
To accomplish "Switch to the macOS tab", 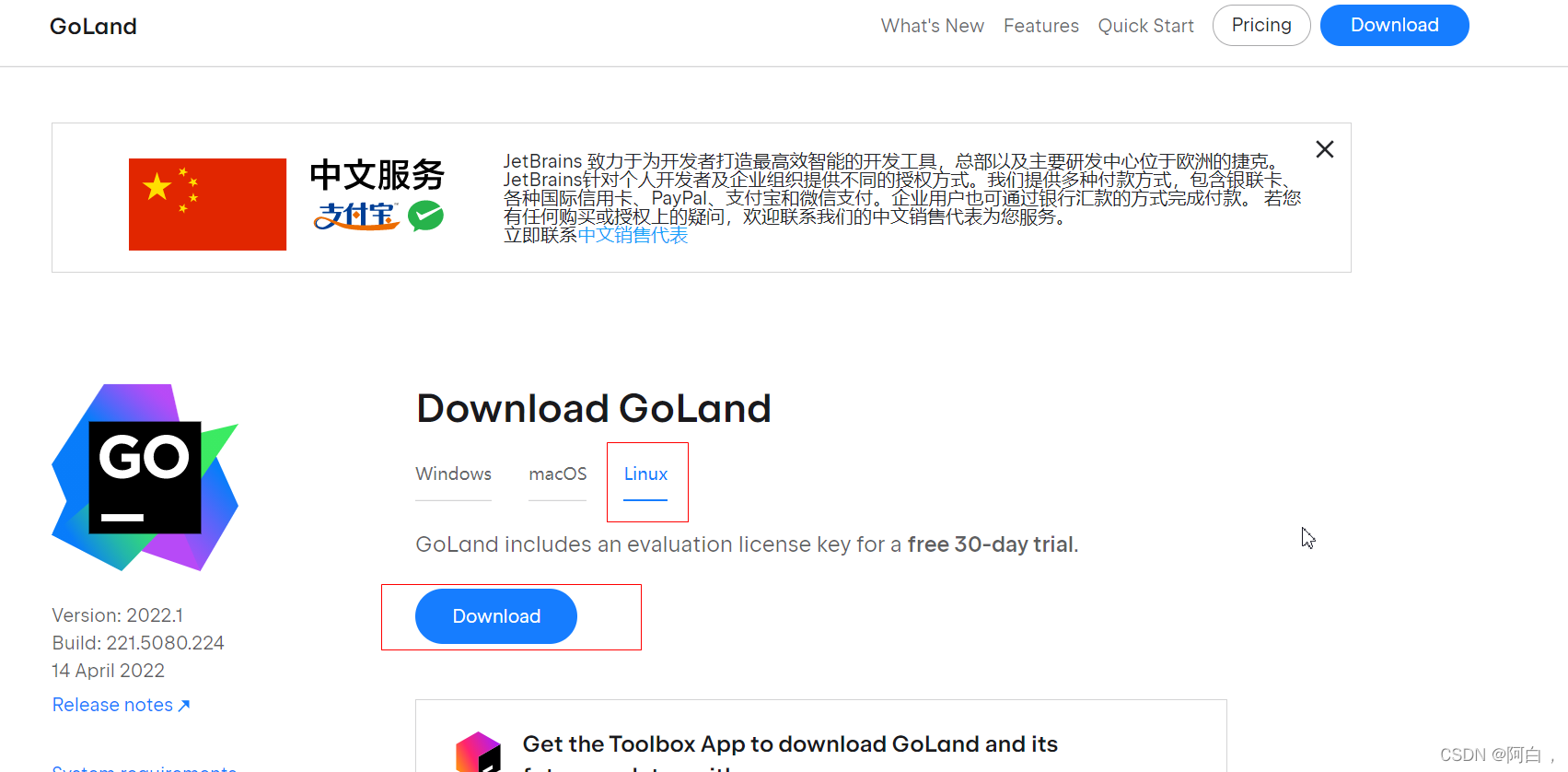I will [557, 474].
